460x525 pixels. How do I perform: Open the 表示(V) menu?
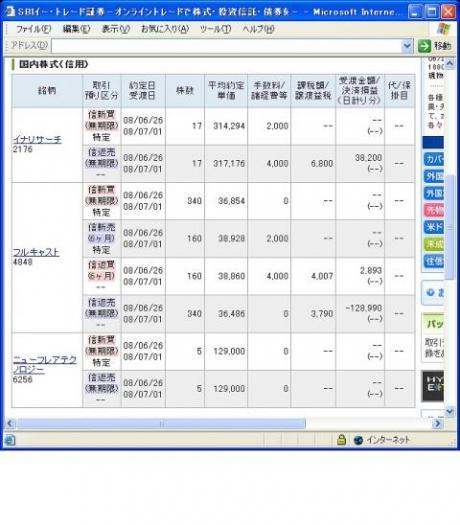[116, 29]
